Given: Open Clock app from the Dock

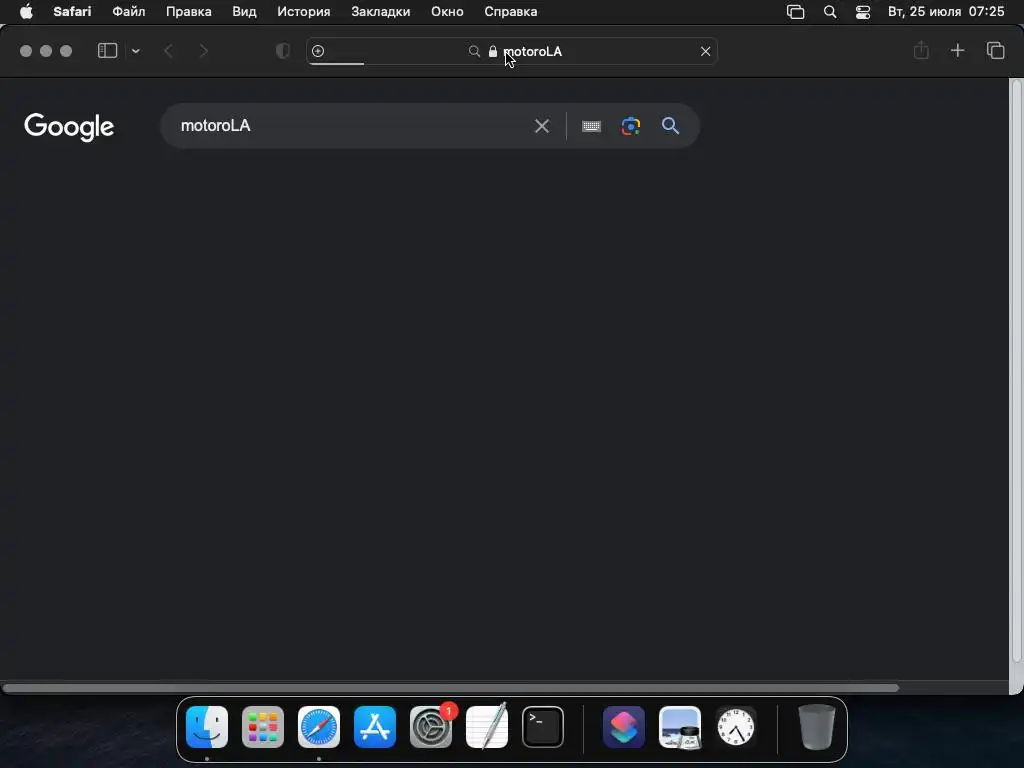Looking at the screenshot, I should 736,727.
